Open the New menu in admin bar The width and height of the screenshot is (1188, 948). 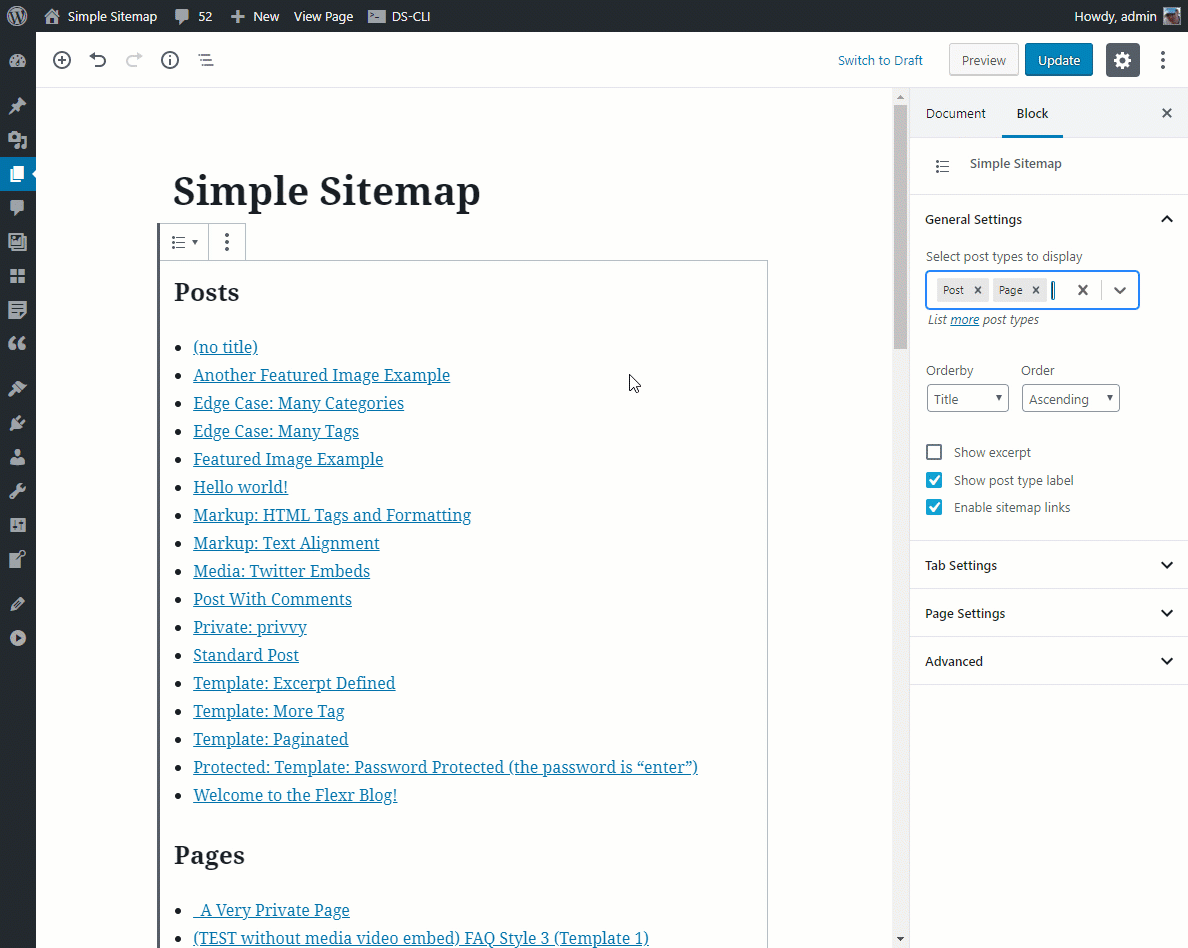point(255,16)
